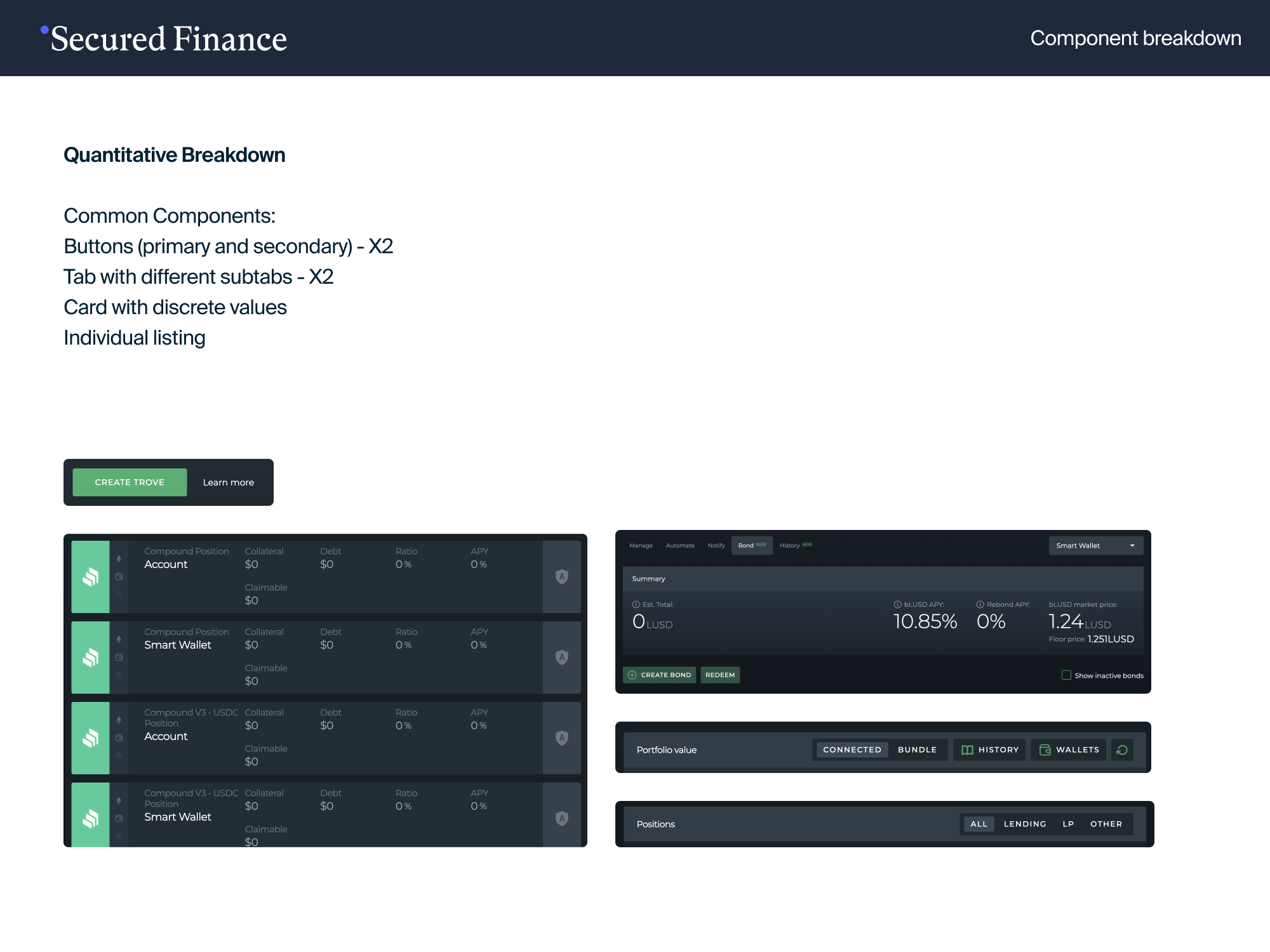Click Component breakdown header text
The width and height of the screenshot is (1270, 952).
[x=1135, y=38]
